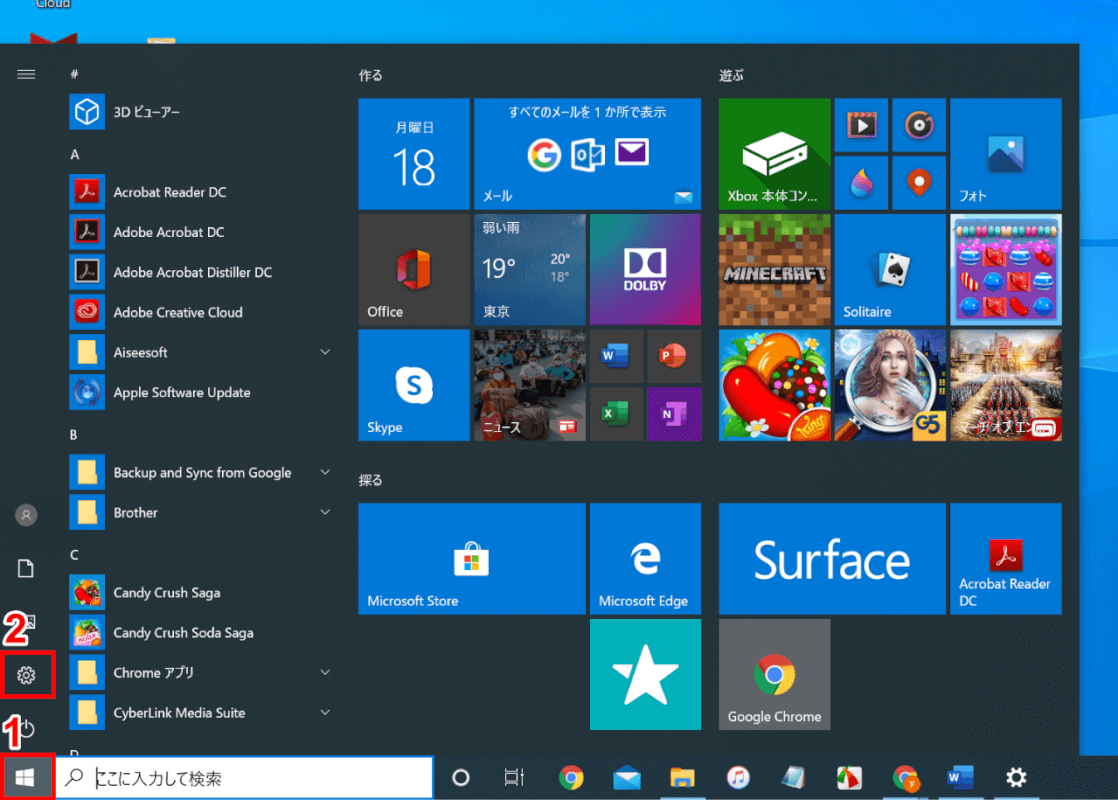Launch the Skype tile
The height and width of the screenshot is (800, 1118).
click(414, 385)
